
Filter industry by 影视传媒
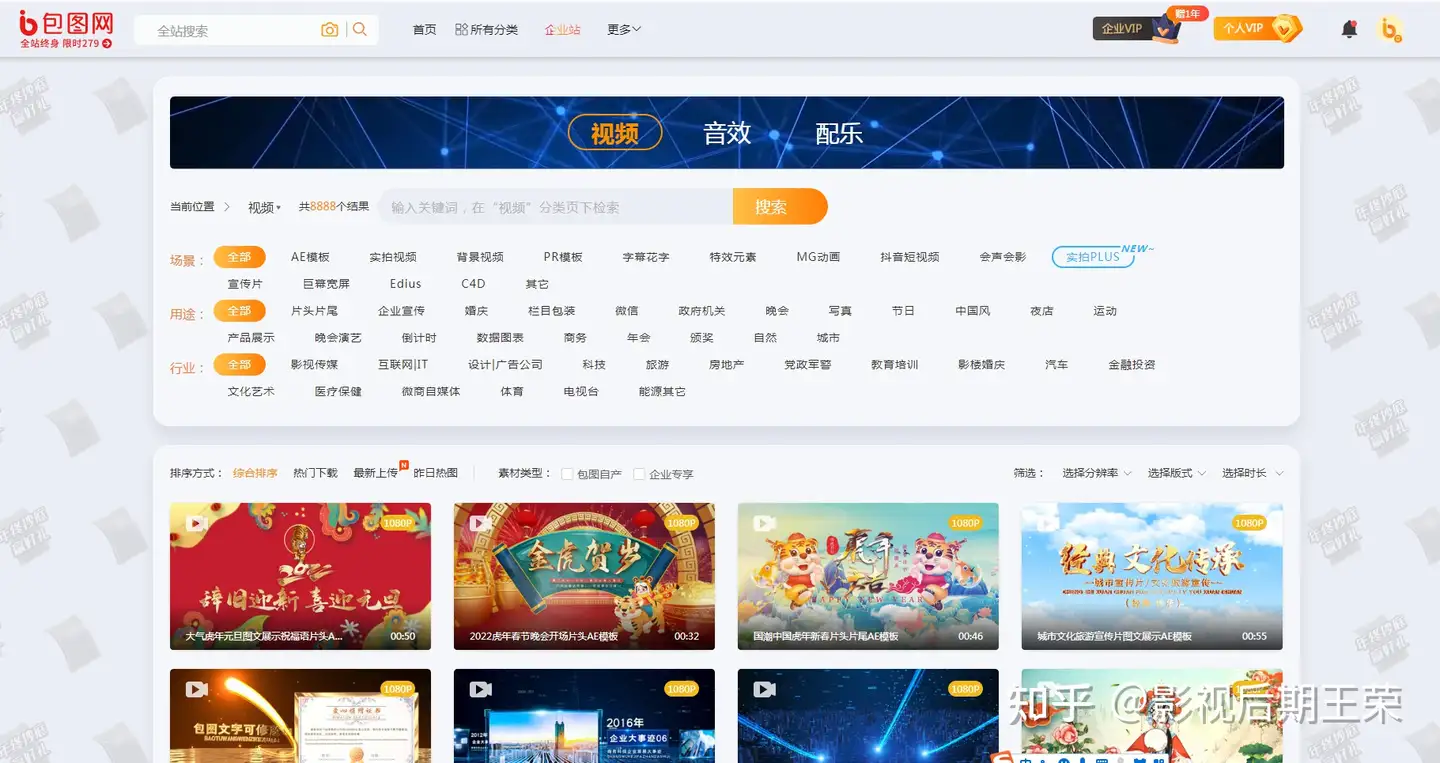tap(314, 365)
